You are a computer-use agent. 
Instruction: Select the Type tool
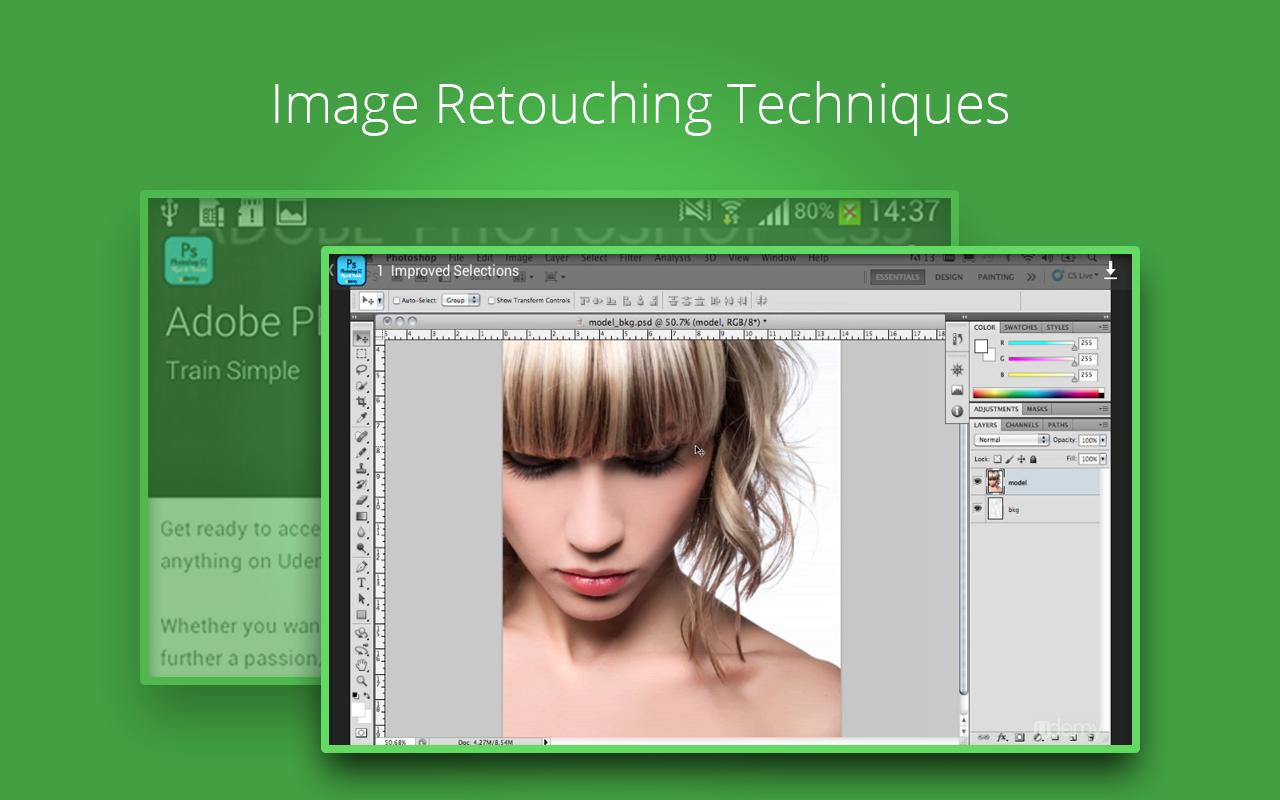[361, 583]
